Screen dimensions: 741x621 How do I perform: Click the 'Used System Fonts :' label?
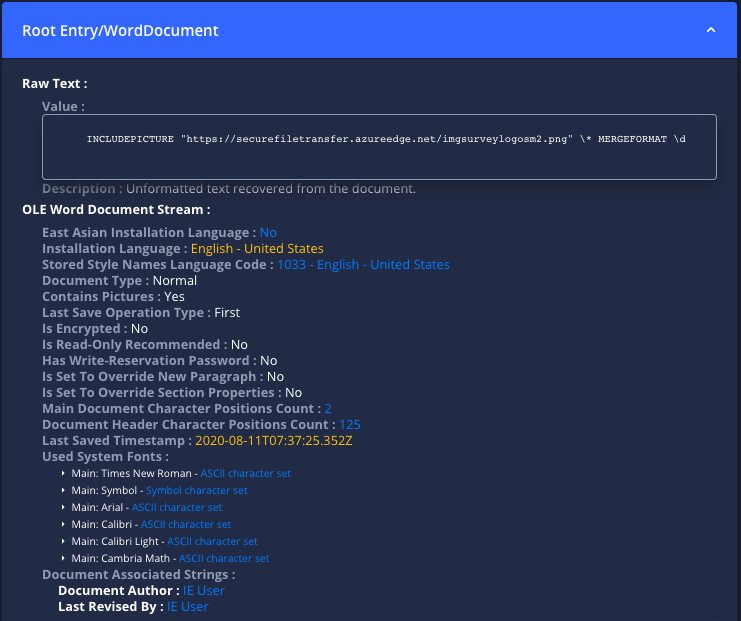click(x=105, y=457)
